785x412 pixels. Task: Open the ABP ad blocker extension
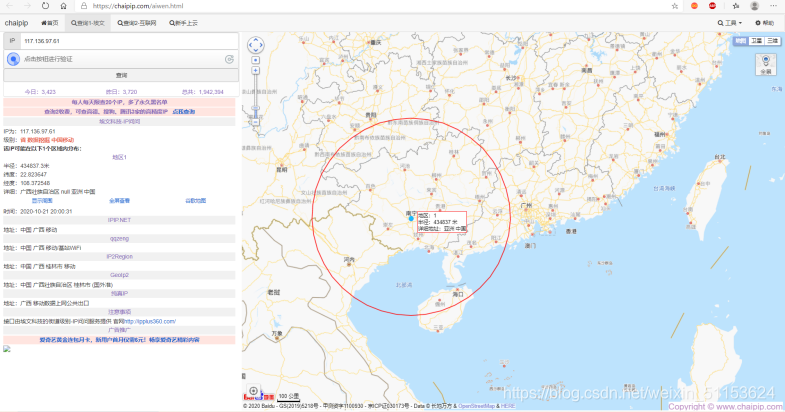click(712, 6)
